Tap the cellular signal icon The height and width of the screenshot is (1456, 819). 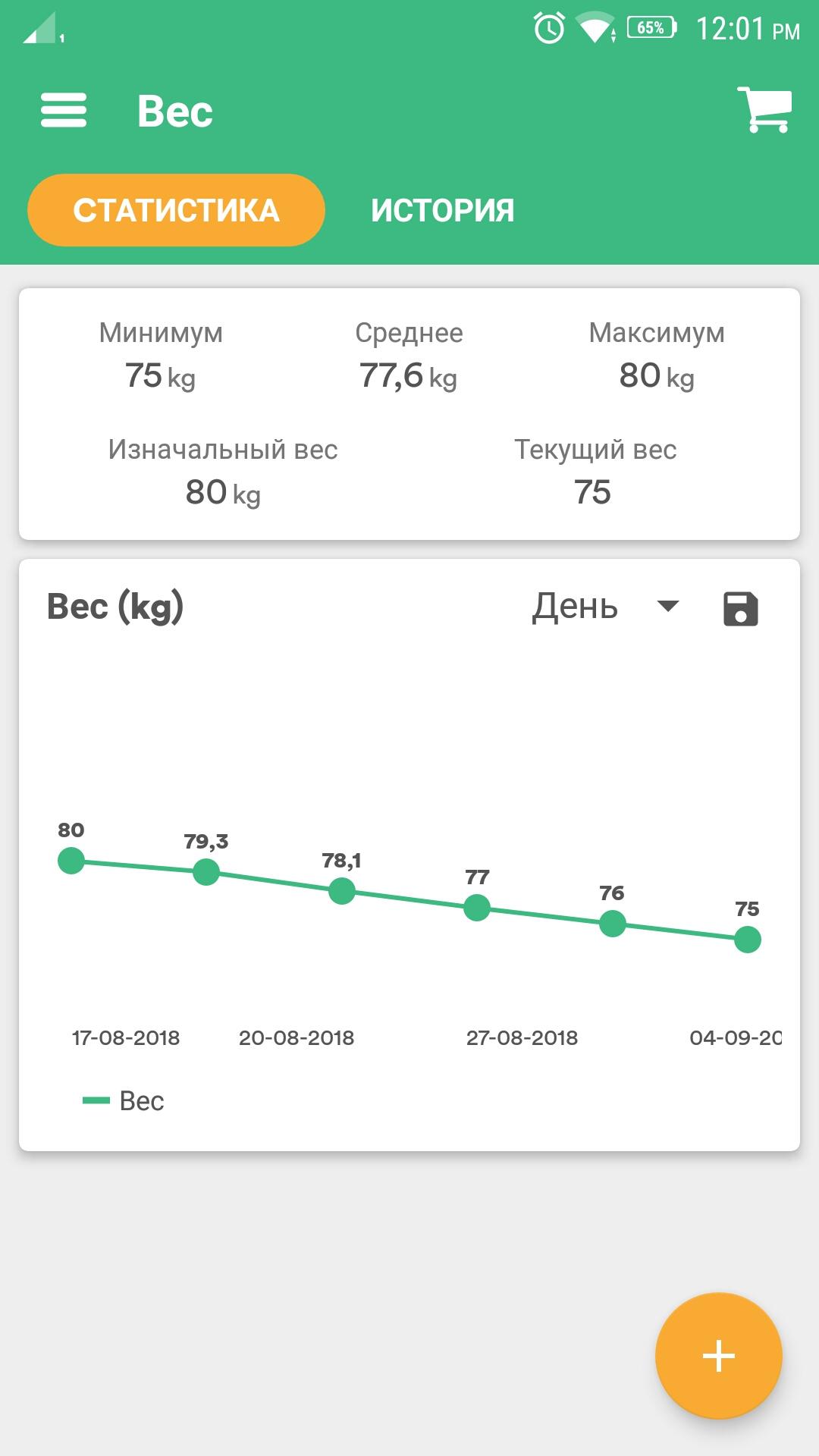[41, 29]
